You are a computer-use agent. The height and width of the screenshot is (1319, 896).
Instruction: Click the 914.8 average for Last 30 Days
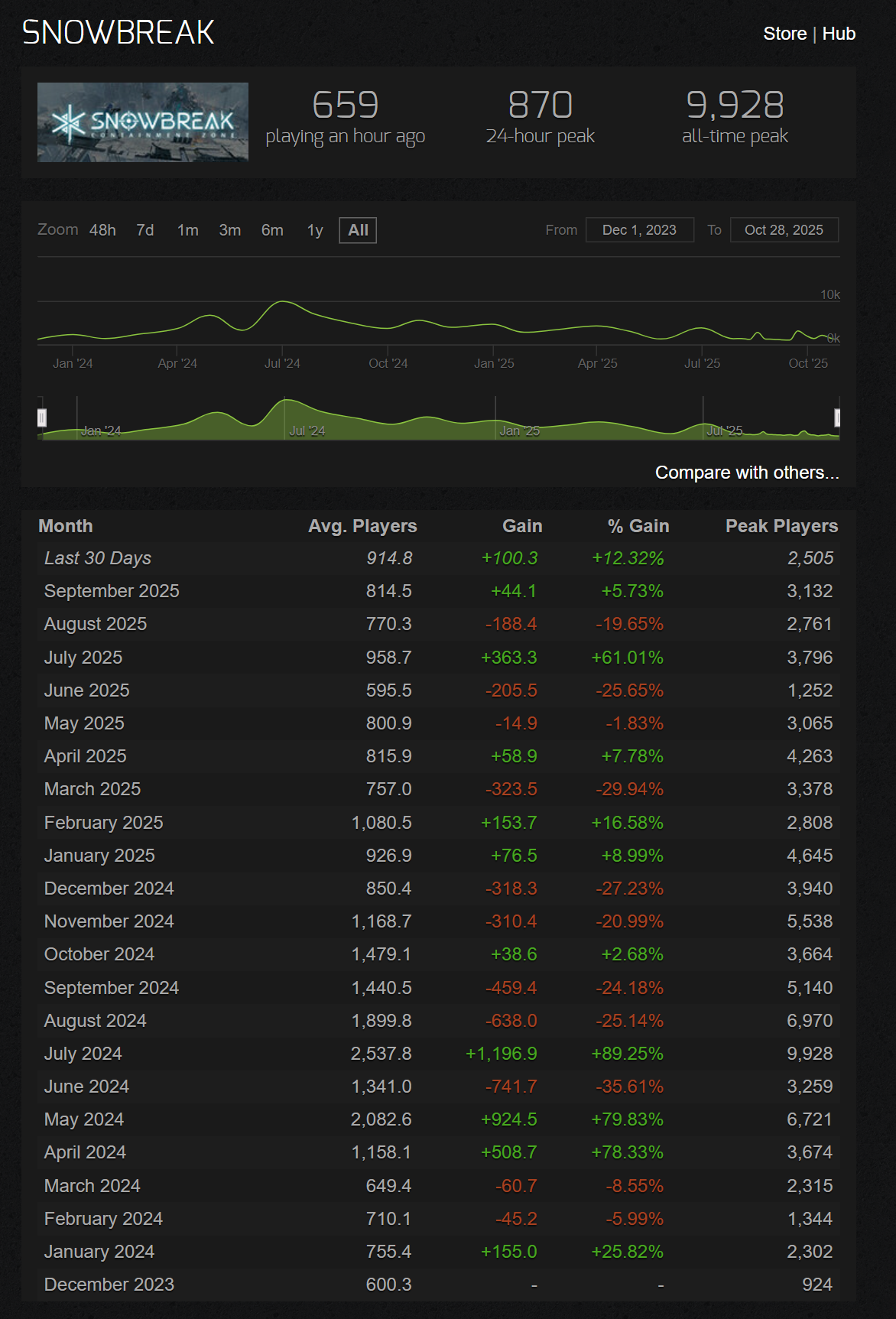click(389, 558)
